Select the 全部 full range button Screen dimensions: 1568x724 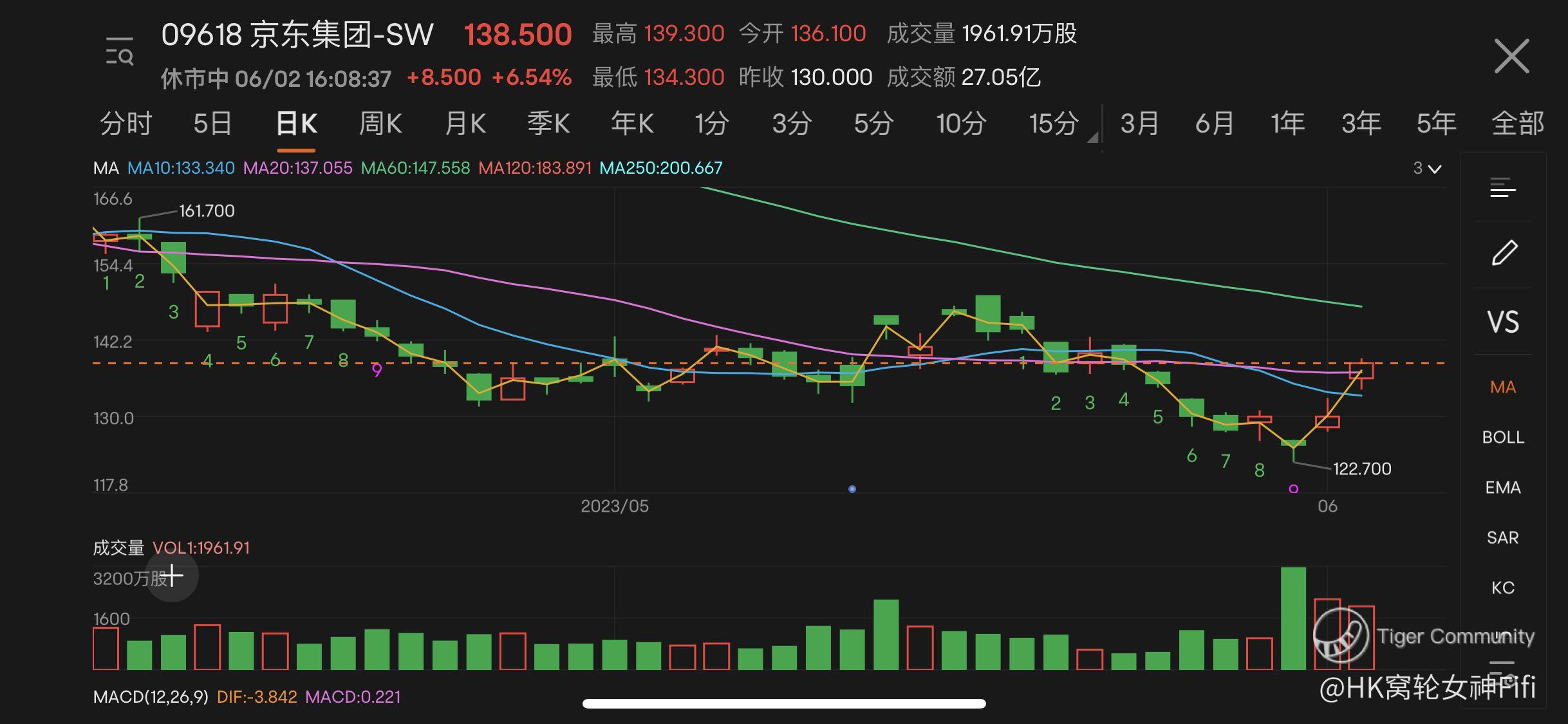[x=1517, y=123]
